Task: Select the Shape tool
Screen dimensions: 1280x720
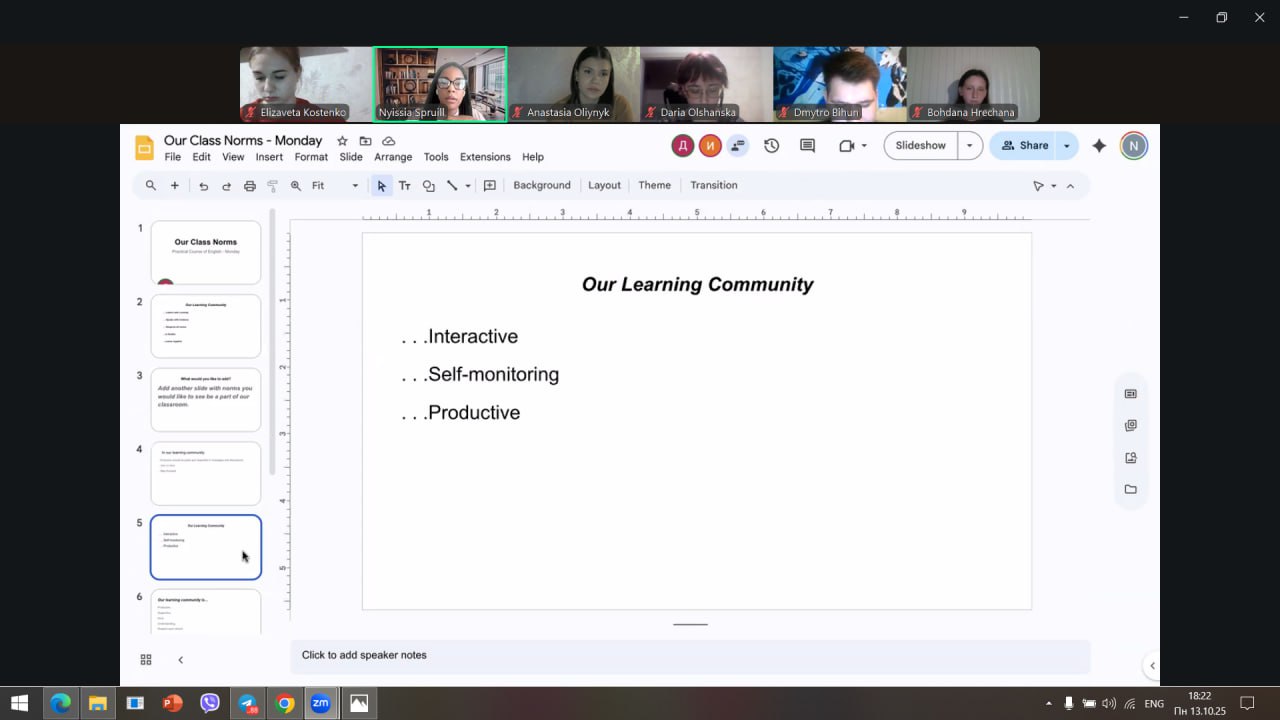Action: point(429,186)
